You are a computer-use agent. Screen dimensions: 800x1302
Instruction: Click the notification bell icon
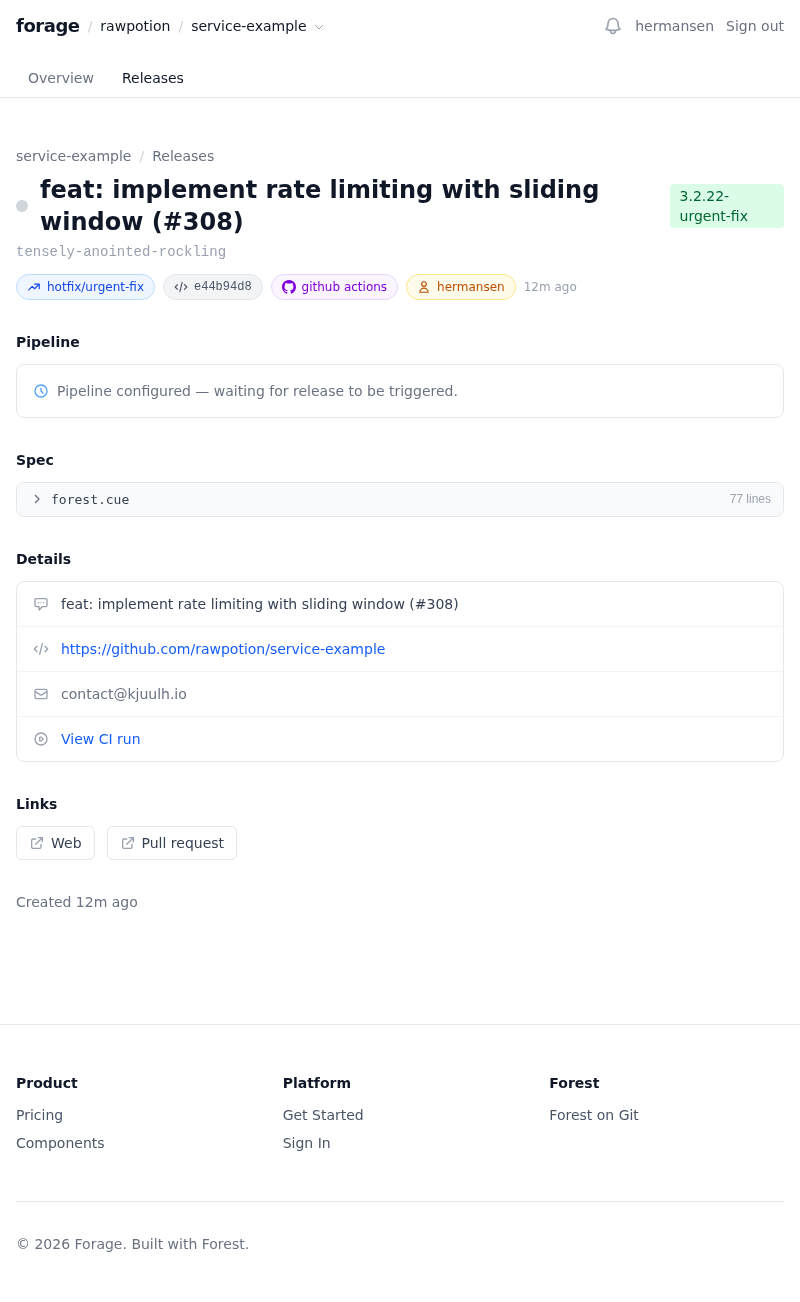tap(613, 26)
